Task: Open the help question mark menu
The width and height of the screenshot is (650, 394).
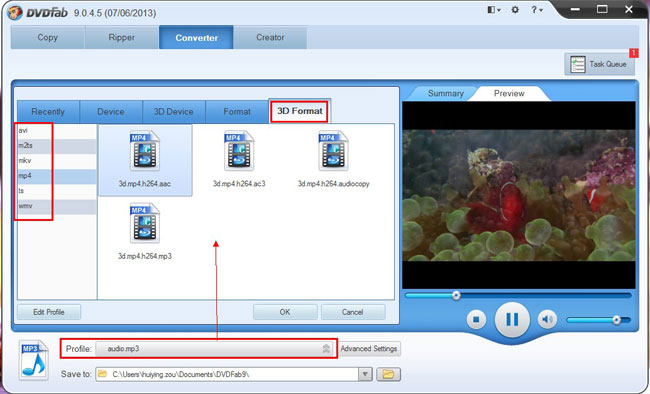Action: click(x=537, y=10)
